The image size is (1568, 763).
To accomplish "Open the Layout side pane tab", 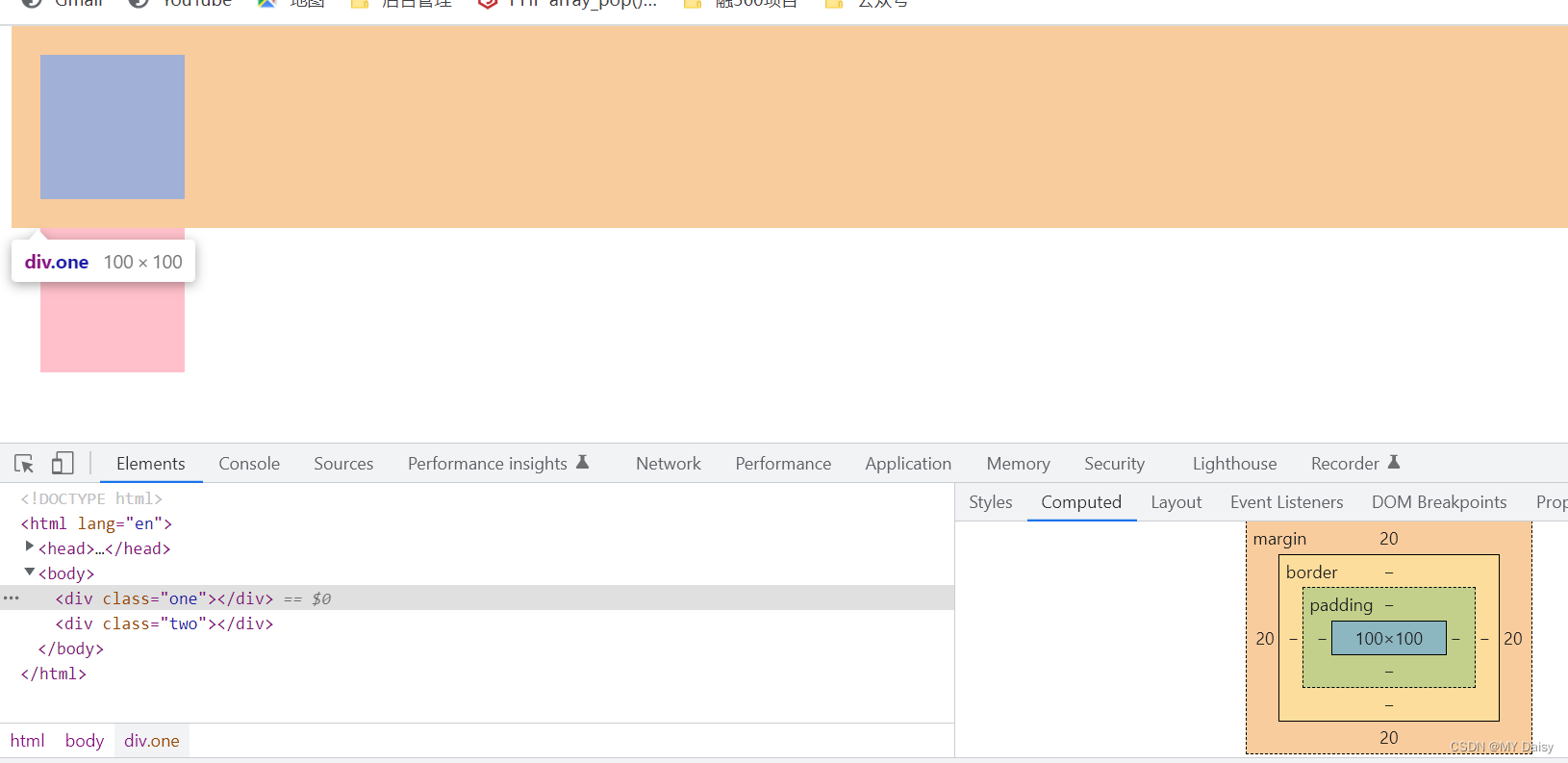I will tap(1176, 502).
